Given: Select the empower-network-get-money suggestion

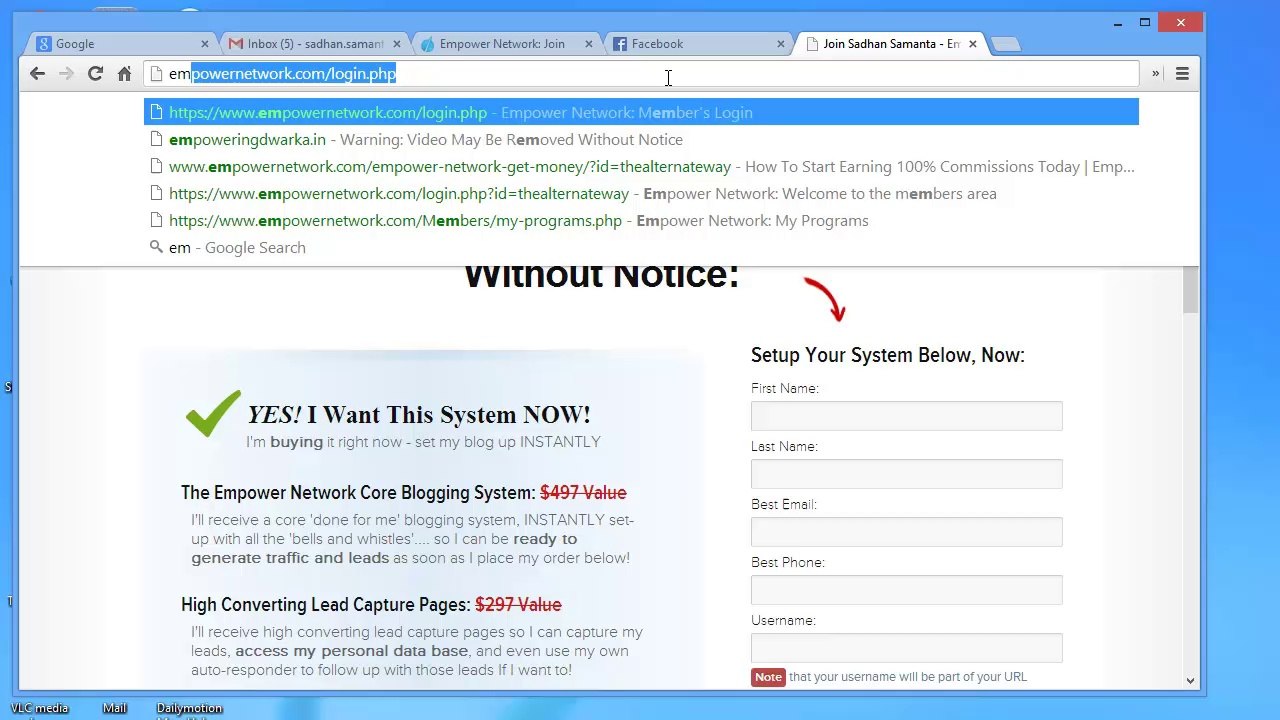Looking at the screenshot, I should pos(641,167).
